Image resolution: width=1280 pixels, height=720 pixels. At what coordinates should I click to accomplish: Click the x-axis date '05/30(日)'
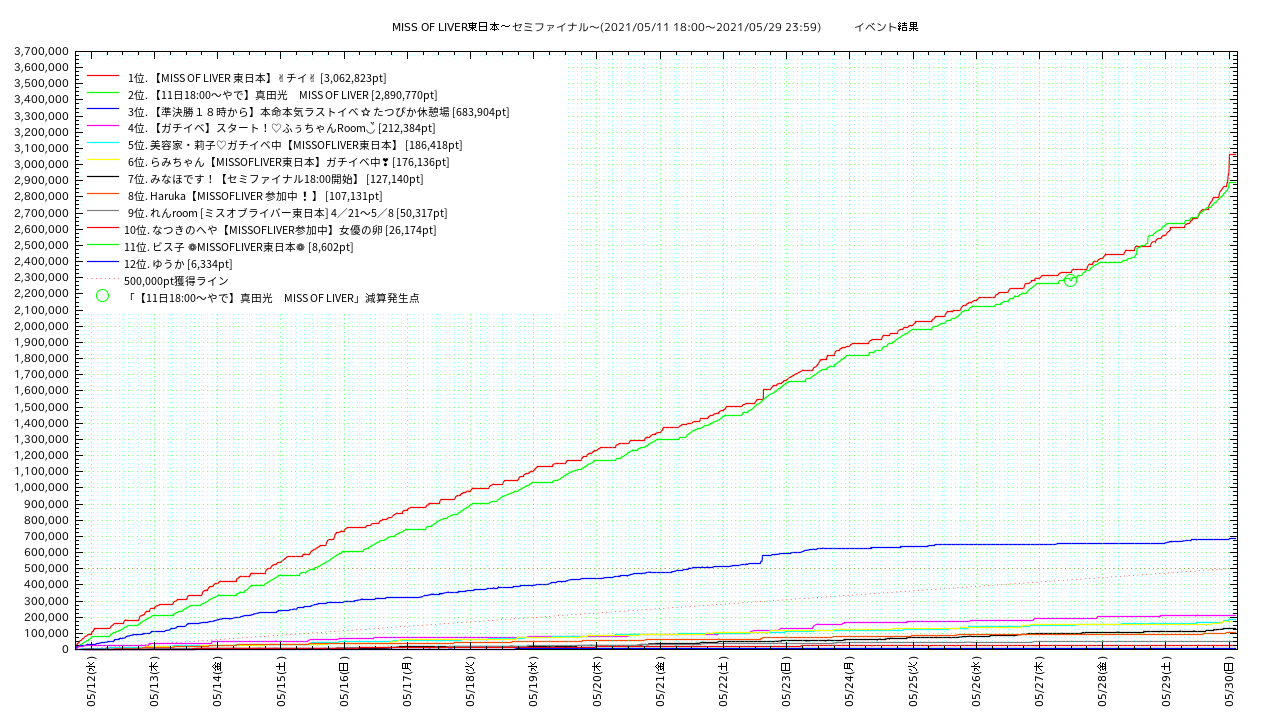point(1229,682)
